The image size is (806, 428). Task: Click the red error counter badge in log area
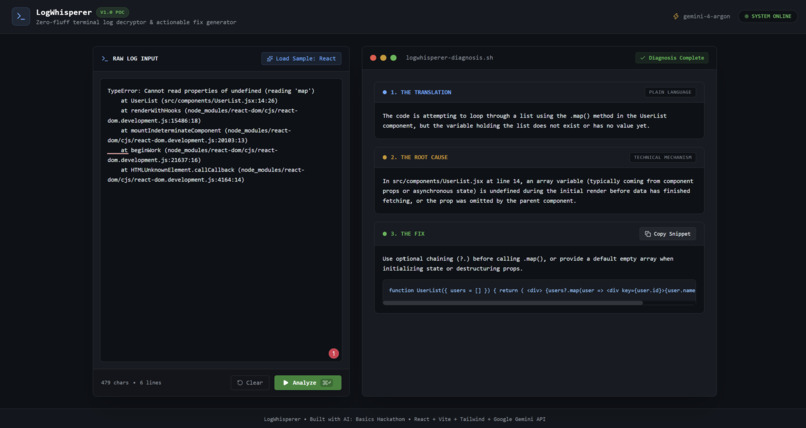pos(334,353)
